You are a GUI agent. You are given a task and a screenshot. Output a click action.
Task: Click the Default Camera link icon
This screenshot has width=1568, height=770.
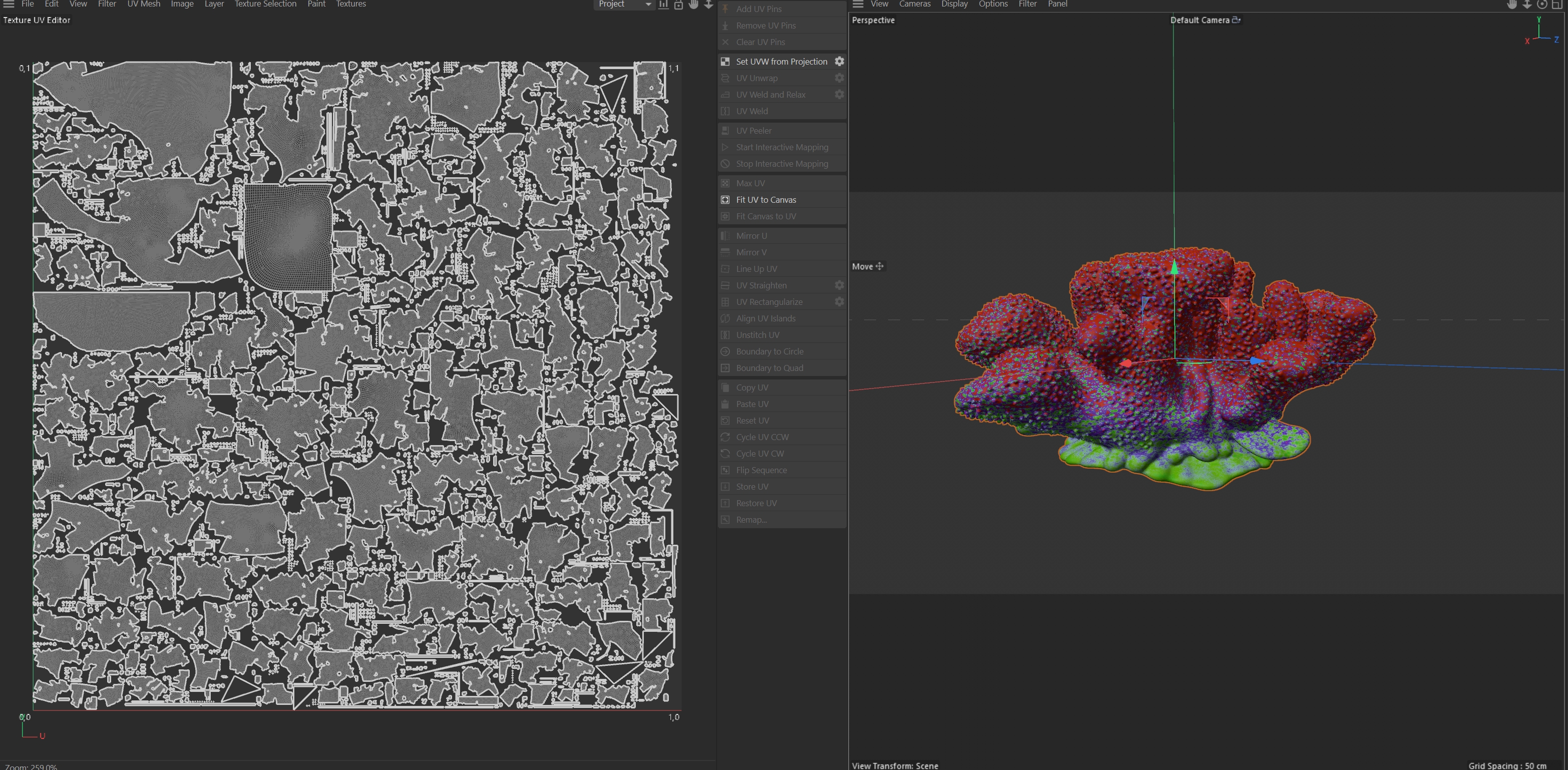(1236, 20)
